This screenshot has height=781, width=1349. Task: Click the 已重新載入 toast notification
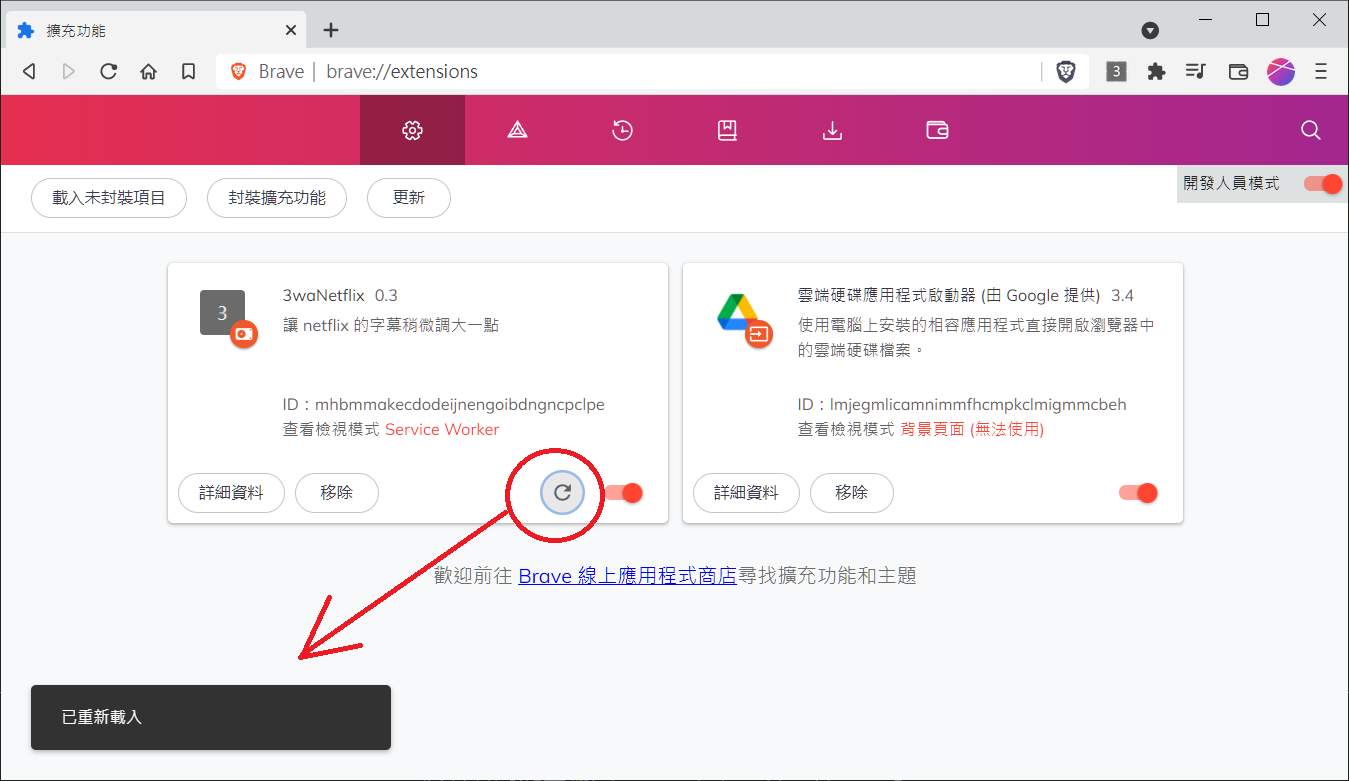pos(211,717)
